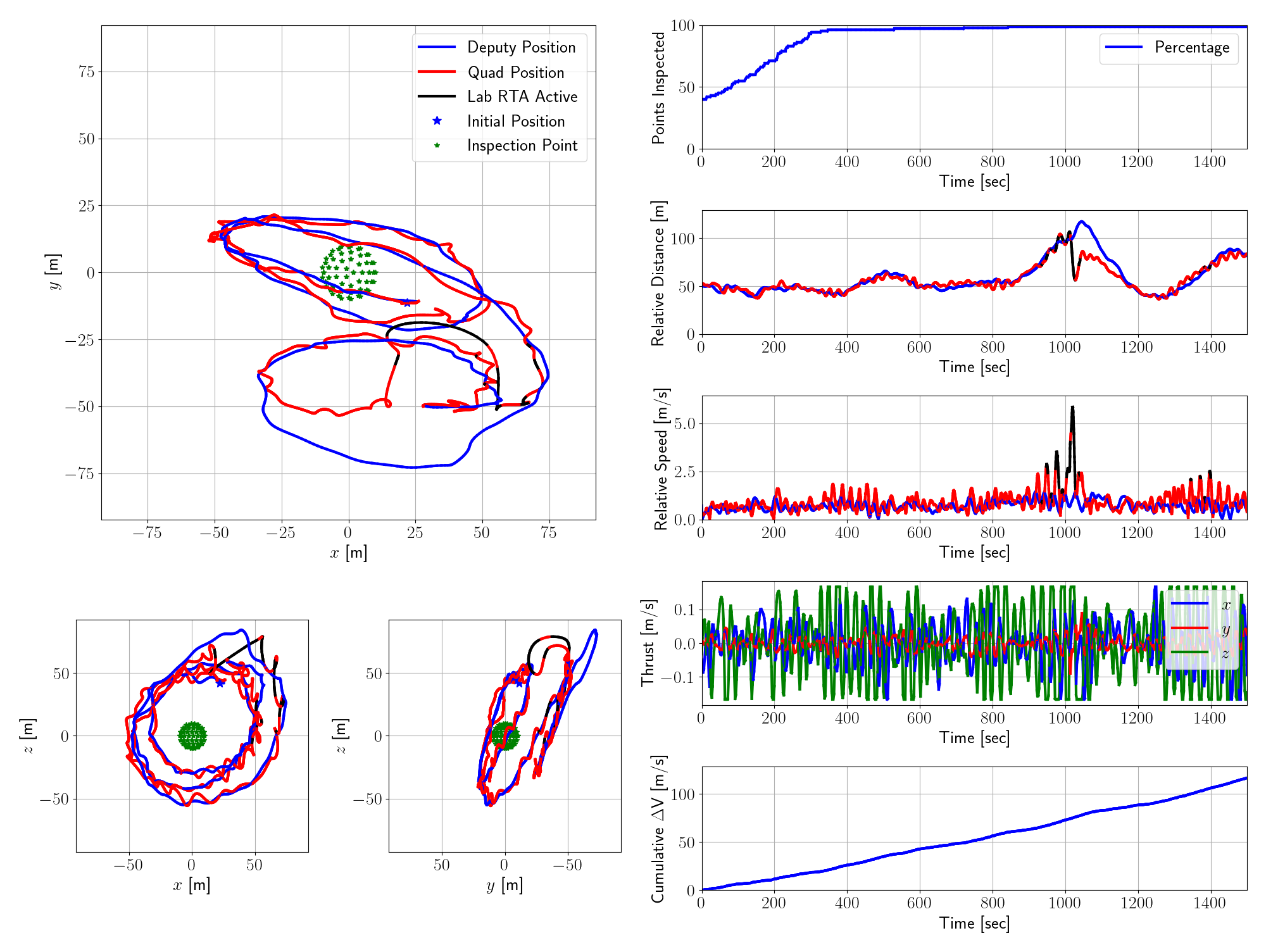
Task: Click the red Quad Position legend line
Action: [437, 72]
